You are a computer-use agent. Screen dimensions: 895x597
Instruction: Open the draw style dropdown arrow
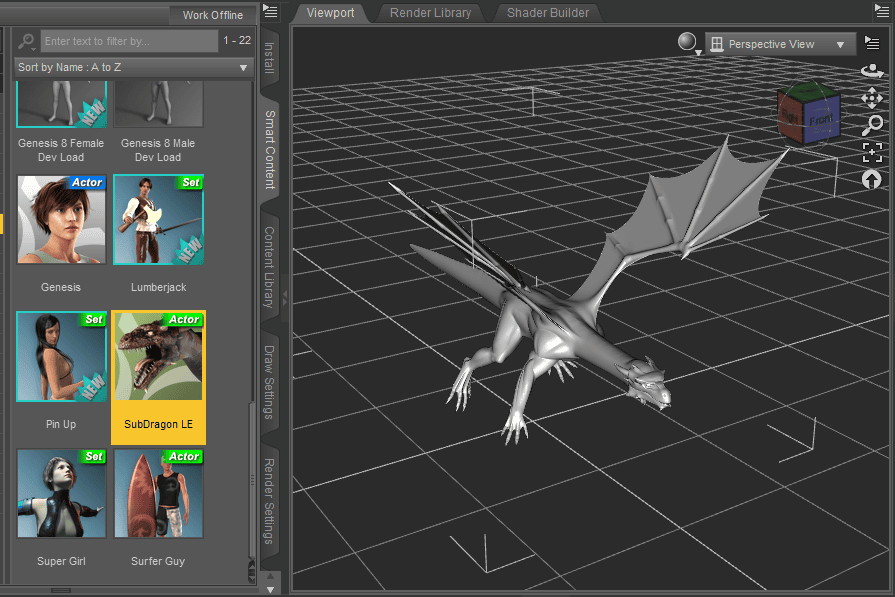point(698,51)
